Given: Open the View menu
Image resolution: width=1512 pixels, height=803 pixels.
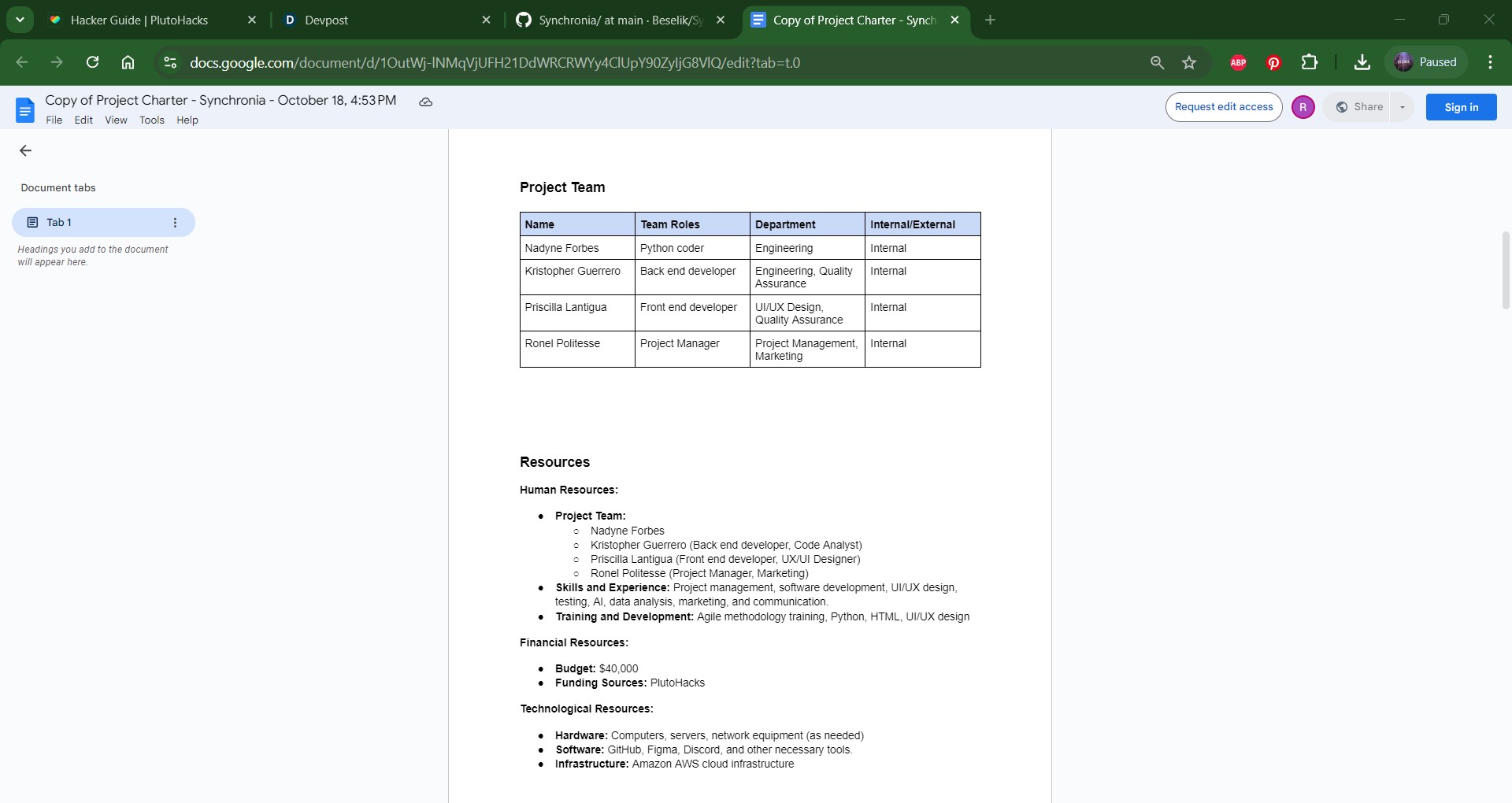Looking at the screenshot, I should [x=116, y=120].
